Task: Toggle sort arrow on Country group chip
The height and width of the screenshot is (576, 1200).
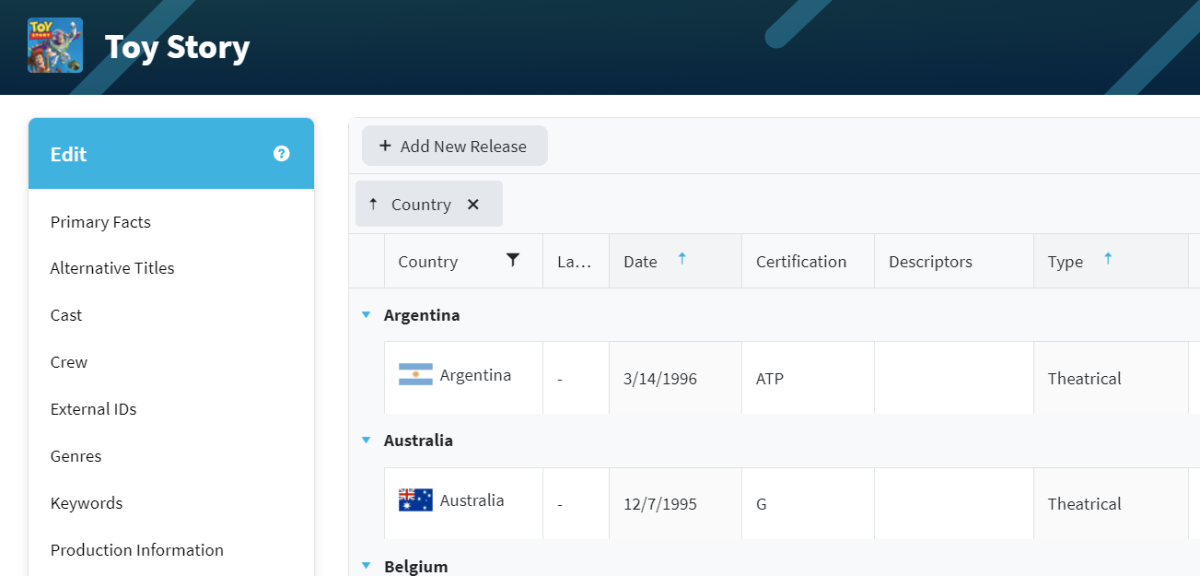Action: point(373,204)
